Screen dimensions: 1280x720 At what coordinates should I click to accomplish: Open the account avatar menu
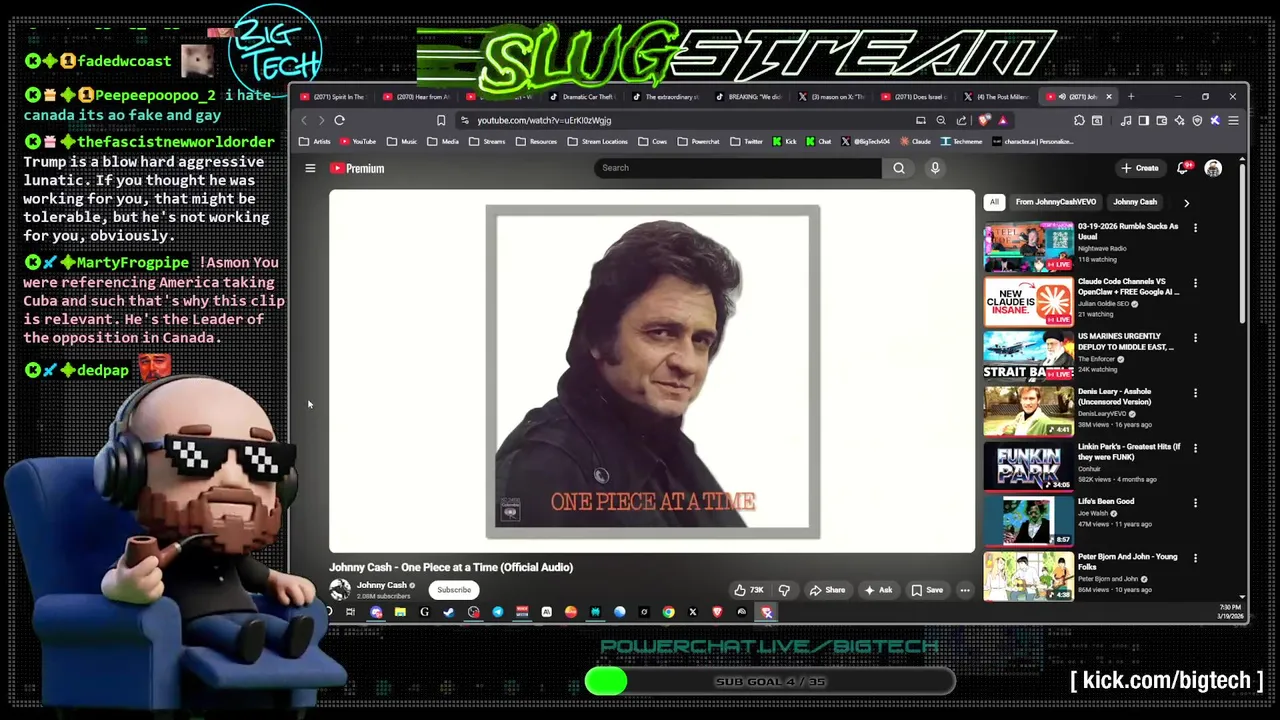tap(1213, 168)
